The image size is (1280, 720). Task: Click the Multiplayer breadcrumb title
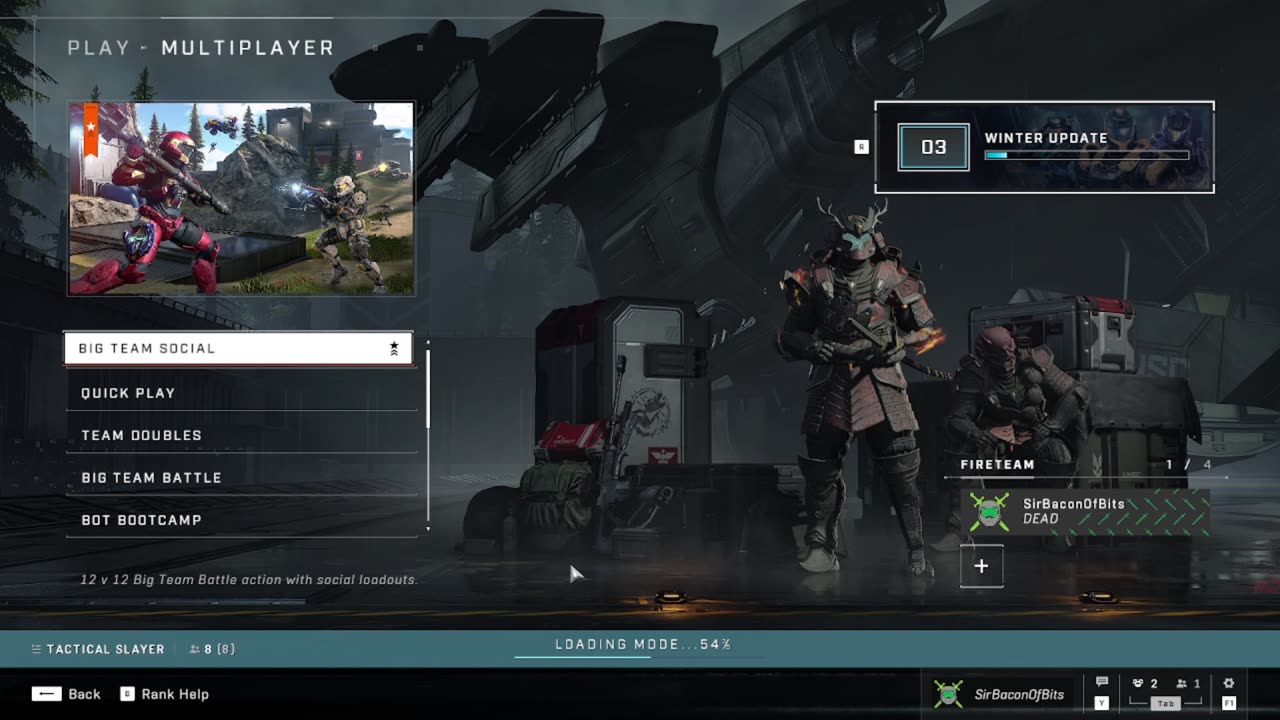248,48
